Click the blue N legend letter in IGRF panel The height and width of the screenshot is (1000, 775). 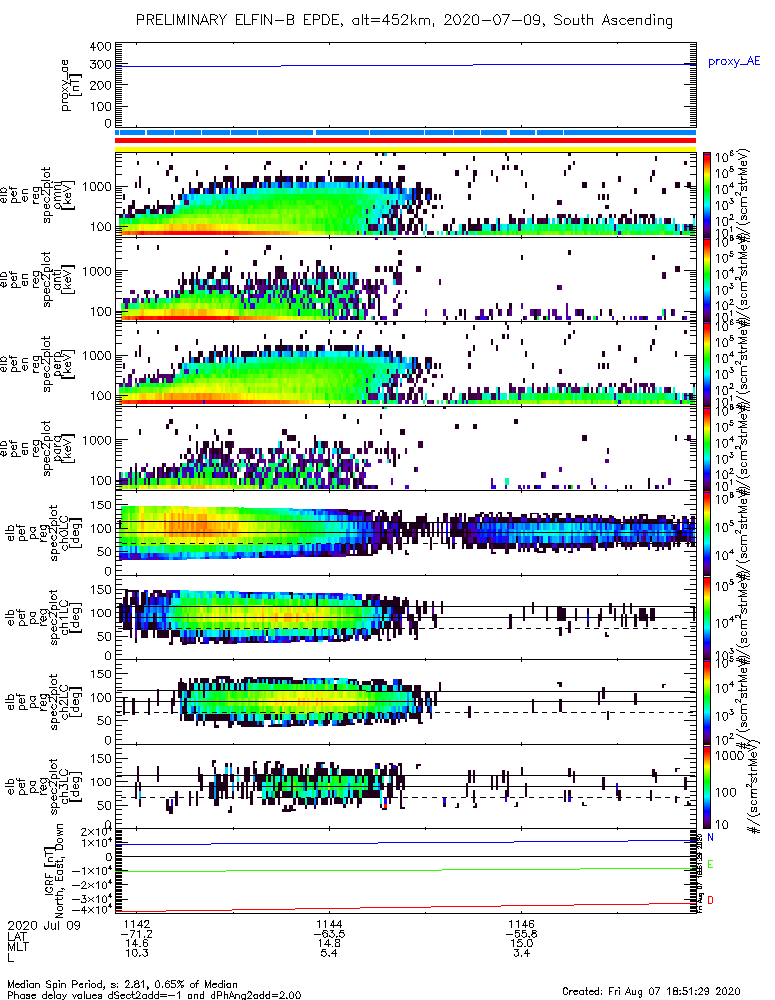coord(711,837)
